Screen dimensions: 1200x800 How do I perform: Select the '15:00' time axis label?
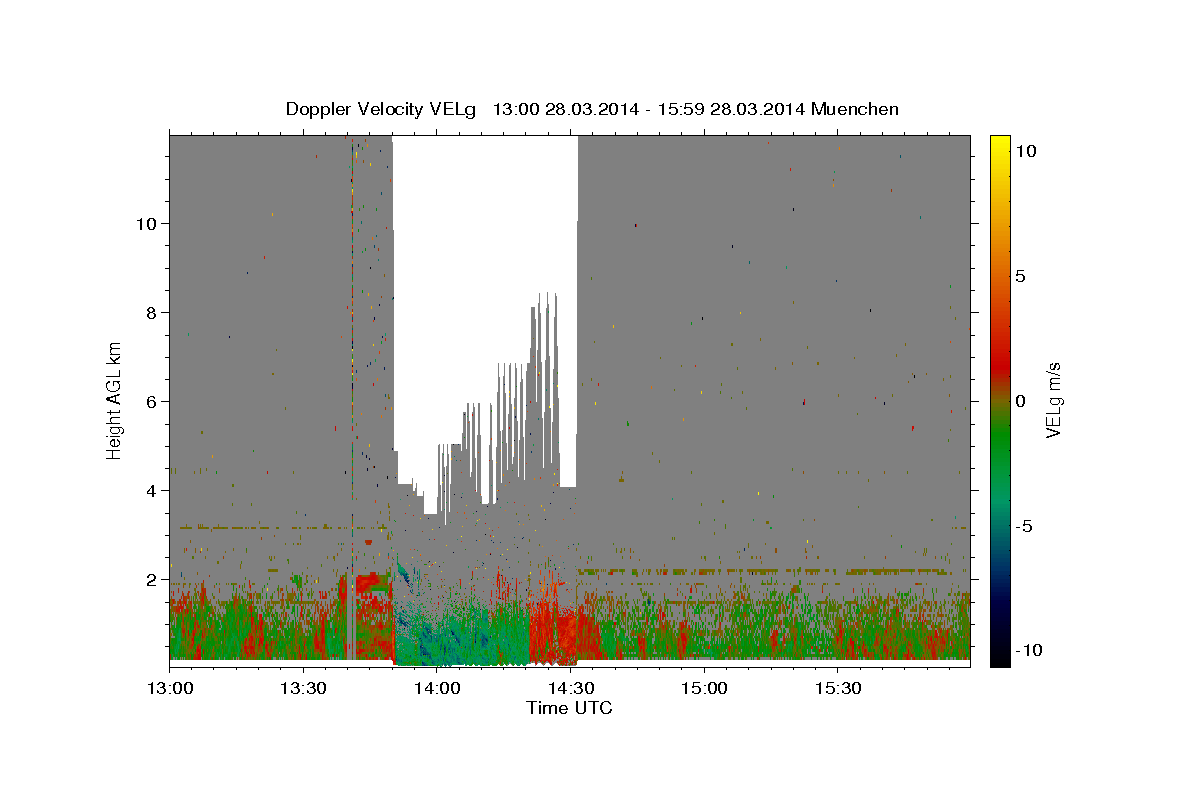click(x=703, y=688)
